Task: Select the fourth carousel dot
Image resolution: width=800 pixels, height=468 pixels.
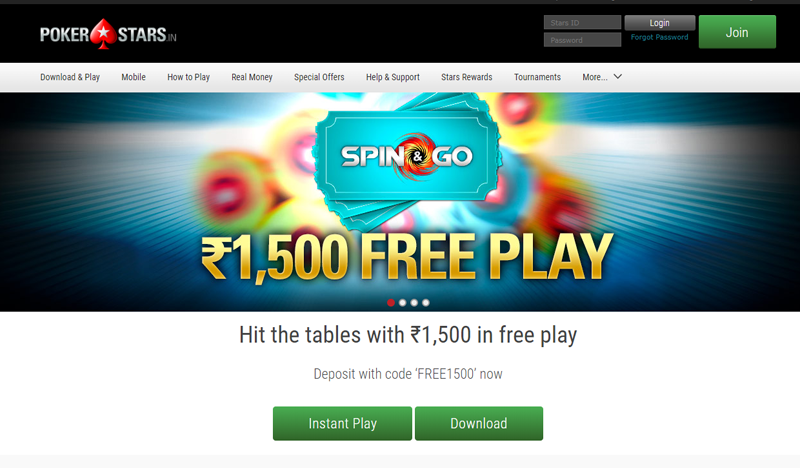Action: tap(426, 303)
